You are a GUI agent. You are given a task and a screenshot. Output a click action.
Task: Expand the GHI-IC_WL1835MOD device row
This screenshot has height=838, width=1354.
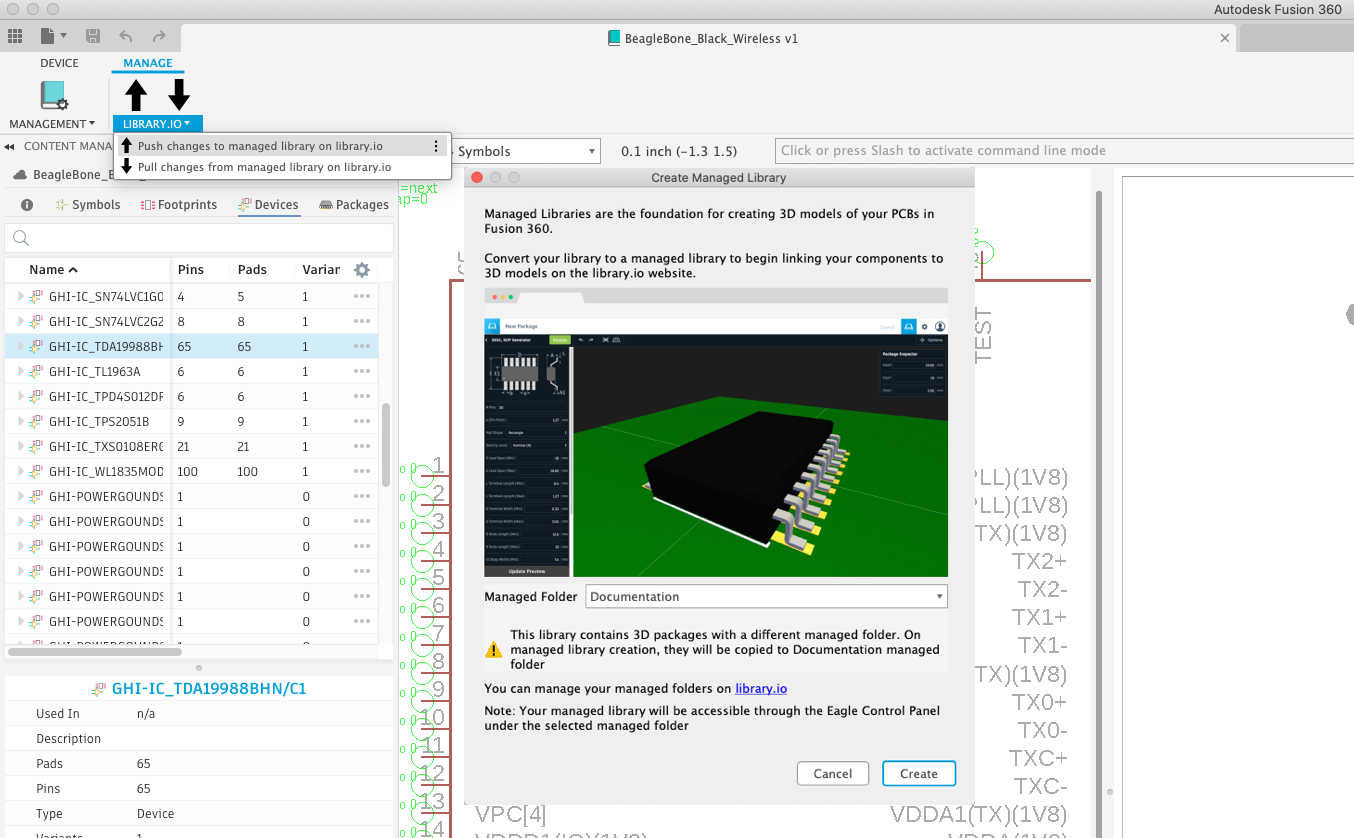pos(20,472)
